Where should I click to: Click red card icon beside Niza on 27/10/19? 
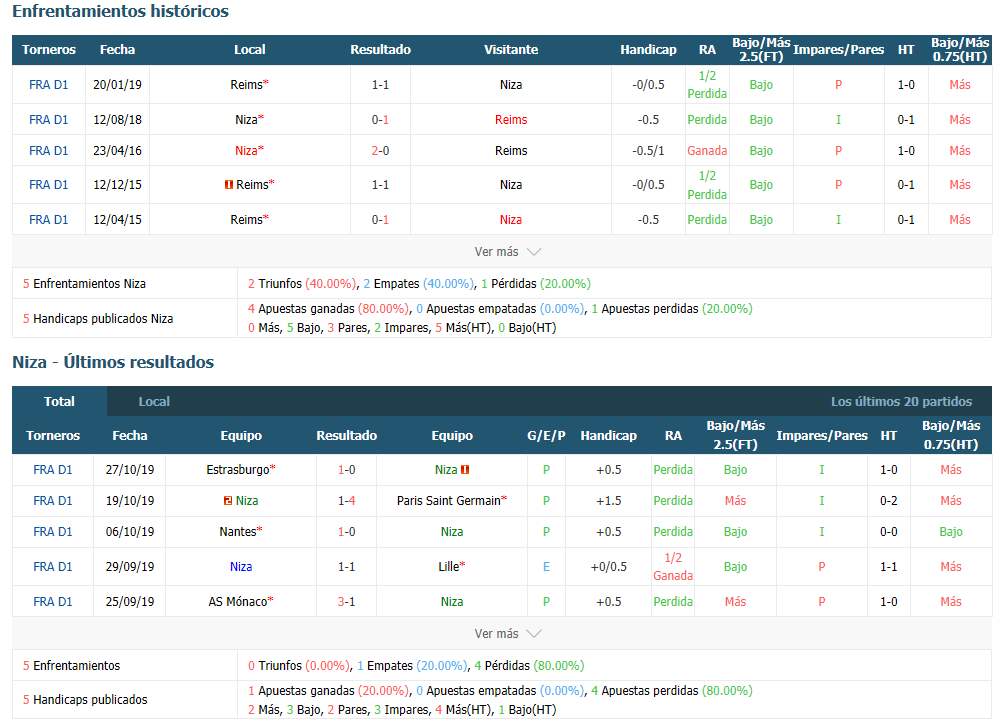[x=465, y=470]
